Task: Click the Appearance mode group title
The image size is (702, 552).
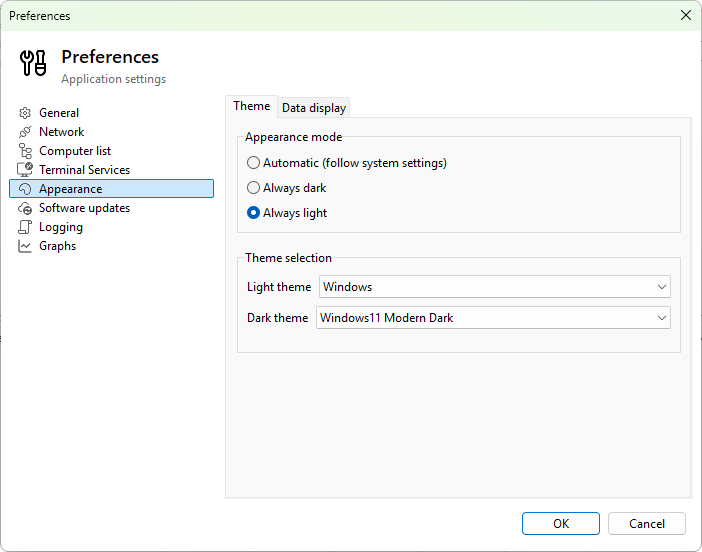Action: pos(294,137)
